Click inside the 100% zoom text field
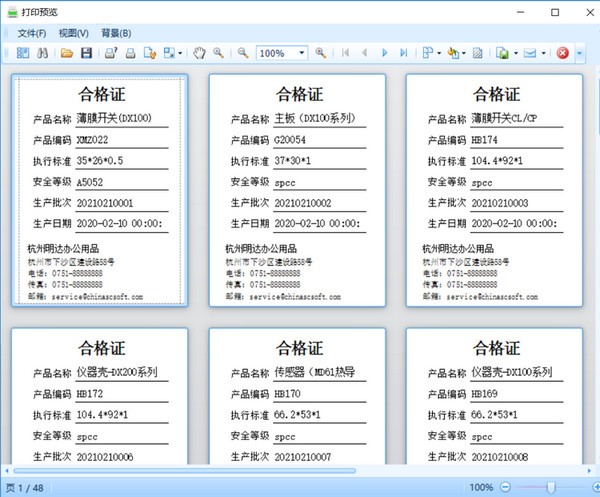The height and width of the screenshot is (497, 600). pos(276,53)
